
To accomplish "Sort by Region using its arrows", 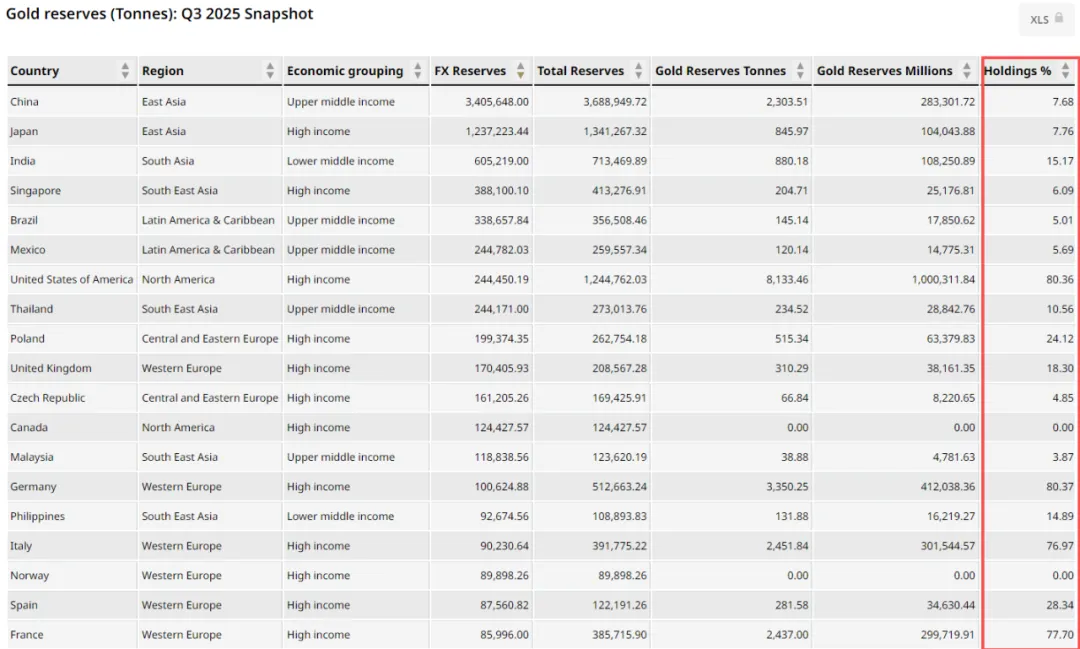I will [270, 70].
